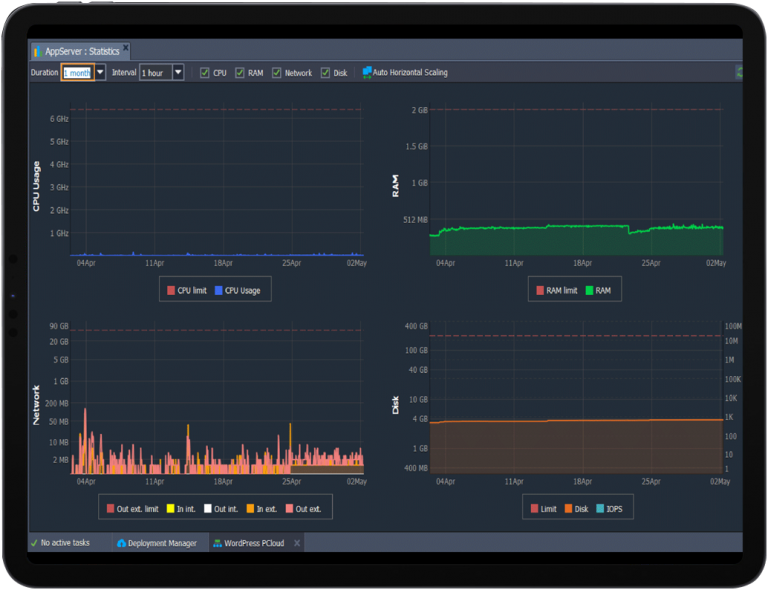768x590 pixels.
Task: Click the Duration input field
Action: [x=77, y=73]
